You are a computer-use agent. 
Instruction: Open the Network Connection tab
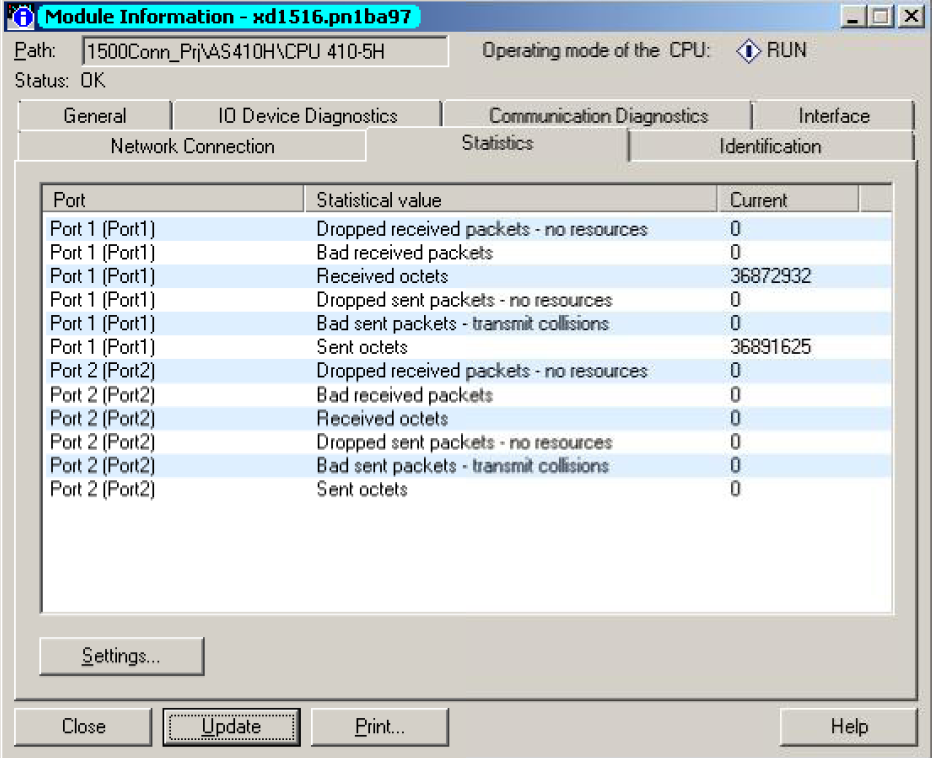(192, 146)
